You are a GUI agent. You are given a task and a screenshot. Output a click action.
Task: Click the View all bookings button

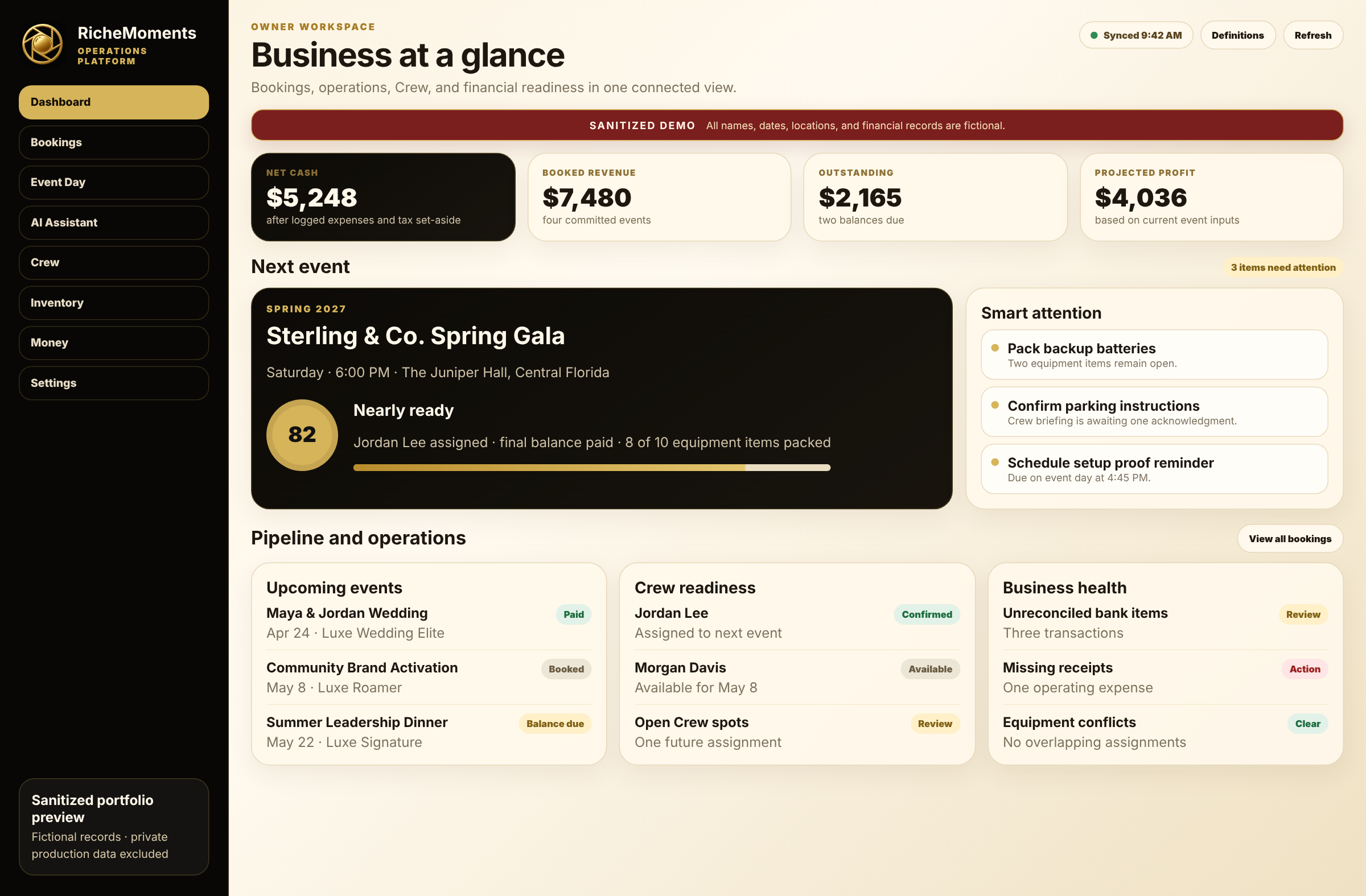(x=1290, y=539)
